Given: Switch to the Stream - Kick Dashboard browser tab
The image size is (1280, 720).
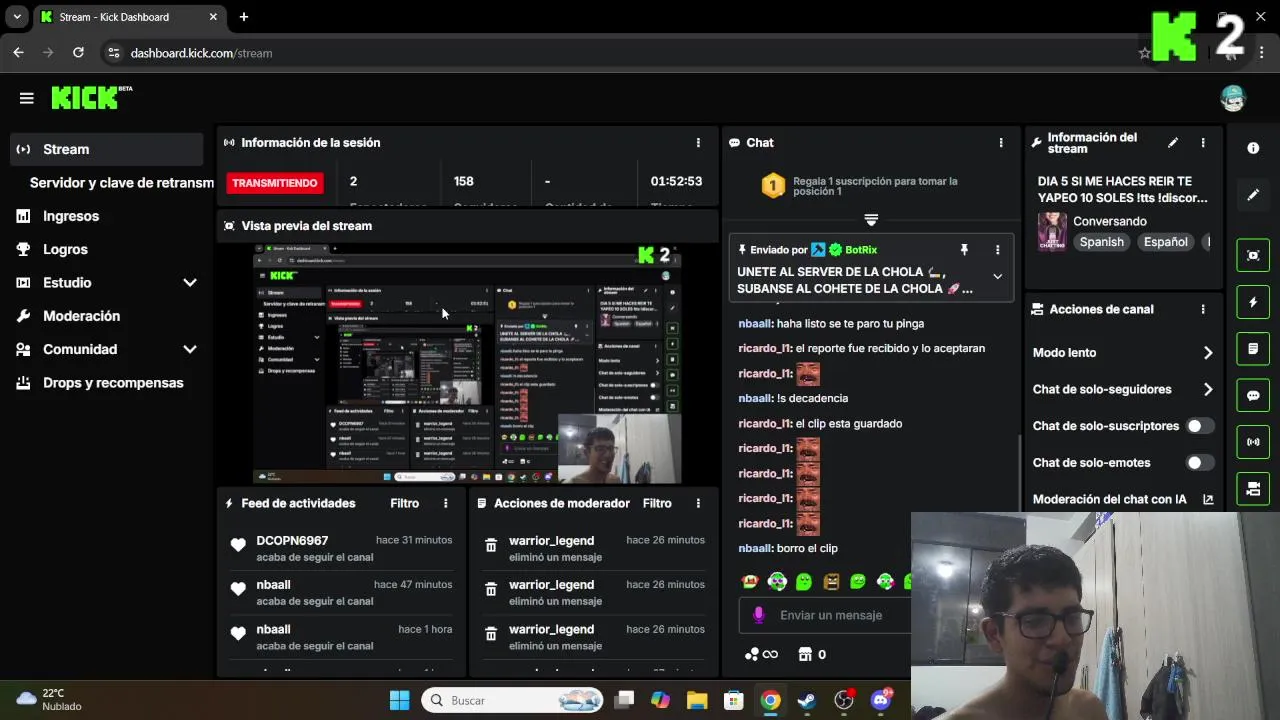Looking at the screenshot, I should coord(128,17).
